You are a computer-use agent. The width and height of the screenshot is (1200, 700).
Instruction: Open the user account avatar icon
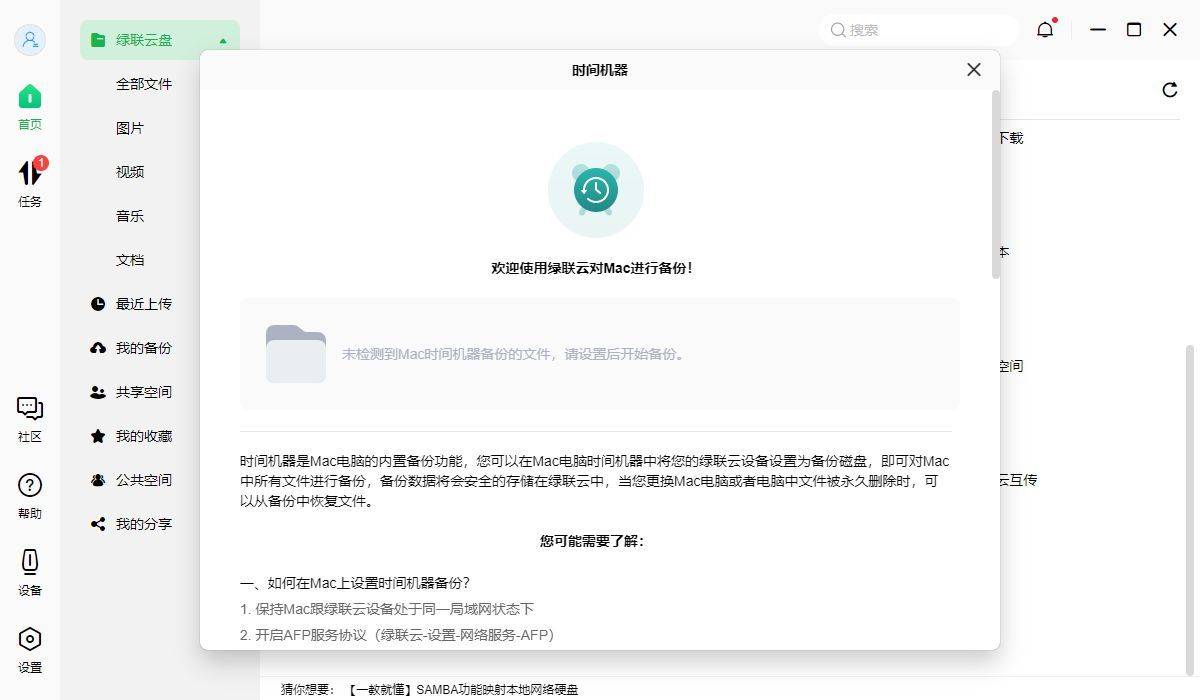(30, 40)
